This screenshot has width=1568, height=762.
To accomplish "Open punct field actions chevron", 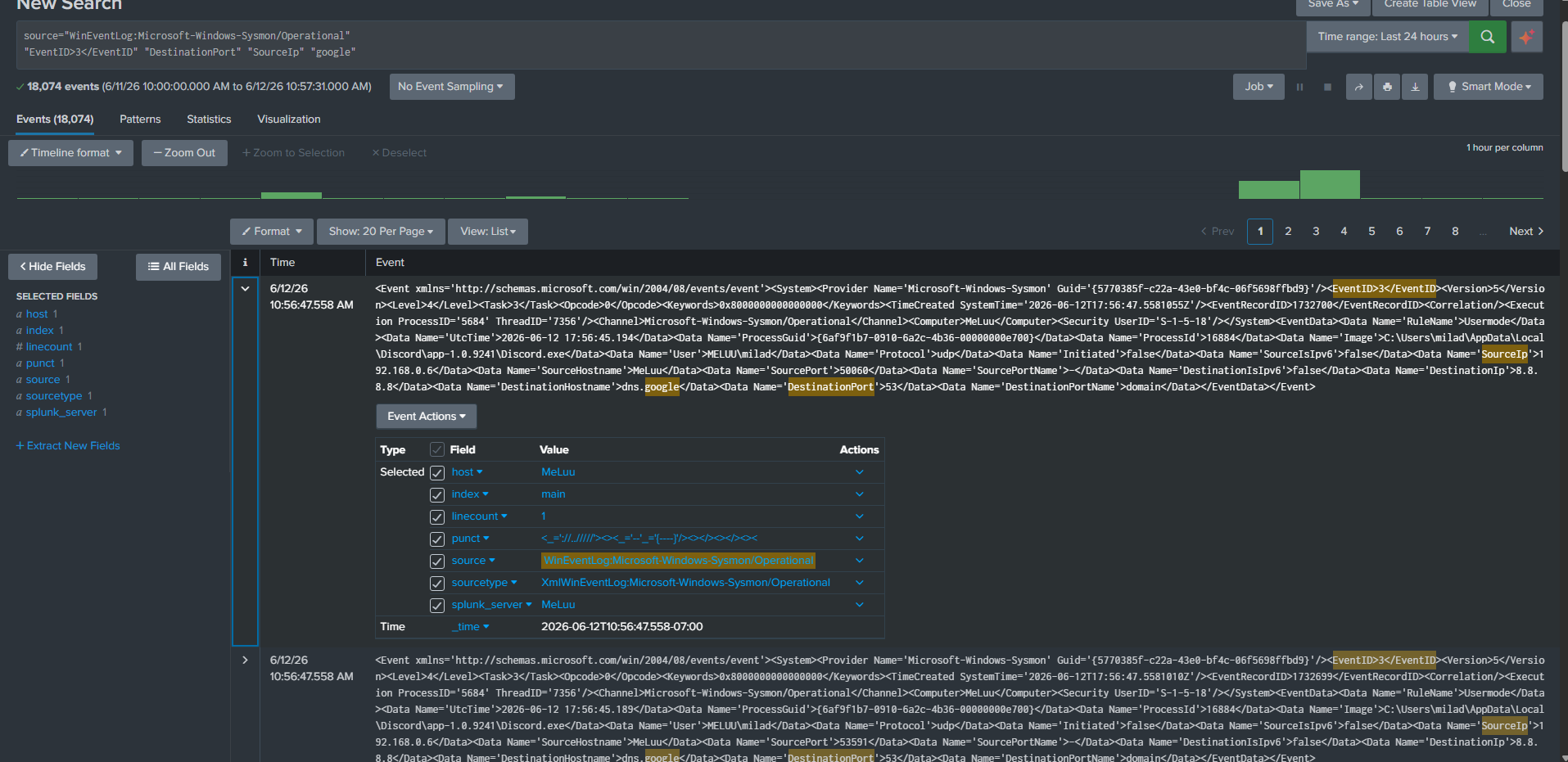I will point(860,539).
